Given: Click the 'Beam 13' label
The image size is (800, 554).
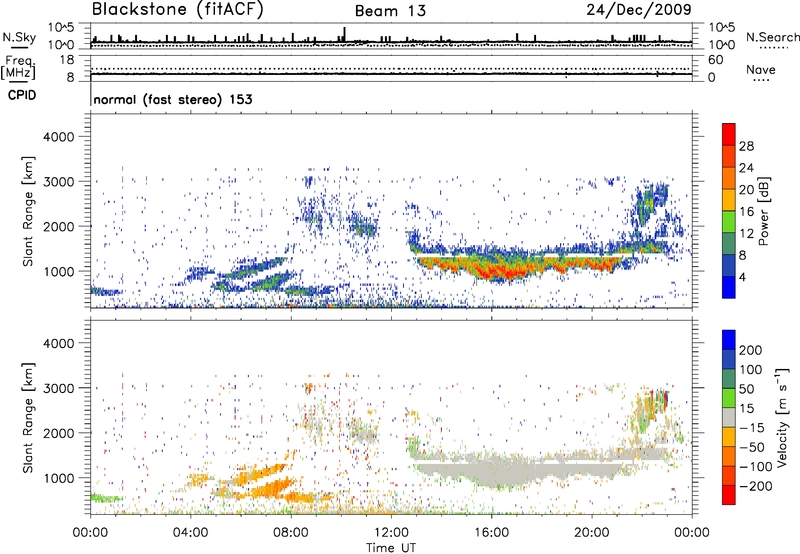Looking at the screenshot, I should [x=390, y=11].
